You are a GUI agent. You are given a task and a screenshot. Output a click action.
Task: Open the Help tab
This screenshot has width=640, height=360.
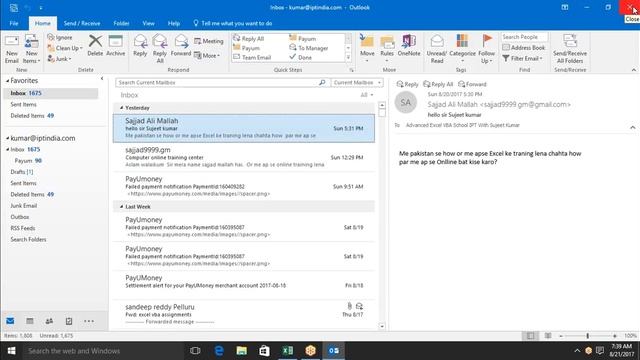[x=174, y=23]
